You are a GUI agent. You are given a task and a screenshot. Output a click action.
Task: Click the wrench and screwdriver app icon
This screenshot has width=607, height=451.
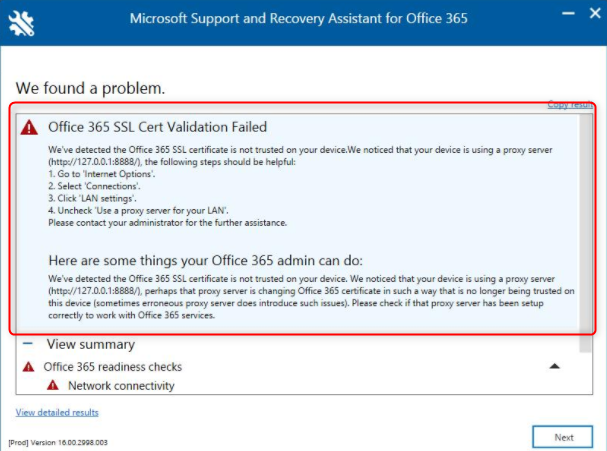click(21, 23)
